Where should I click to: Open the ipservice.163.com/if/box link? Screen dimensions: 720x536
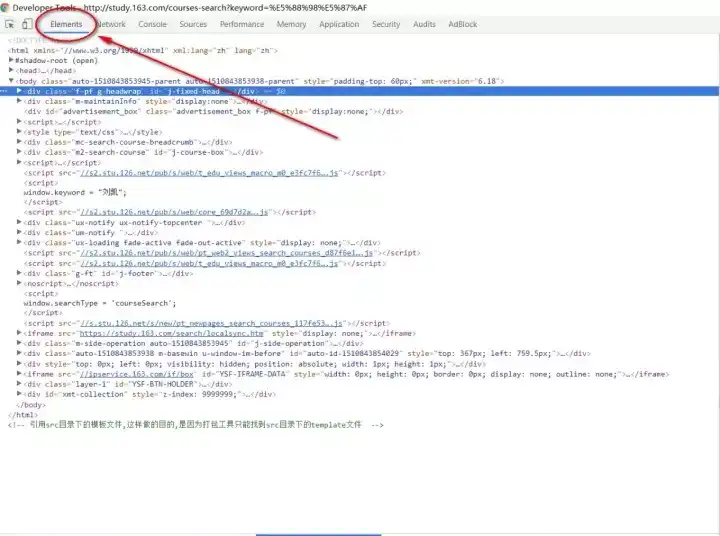click(x=137, y=374)
